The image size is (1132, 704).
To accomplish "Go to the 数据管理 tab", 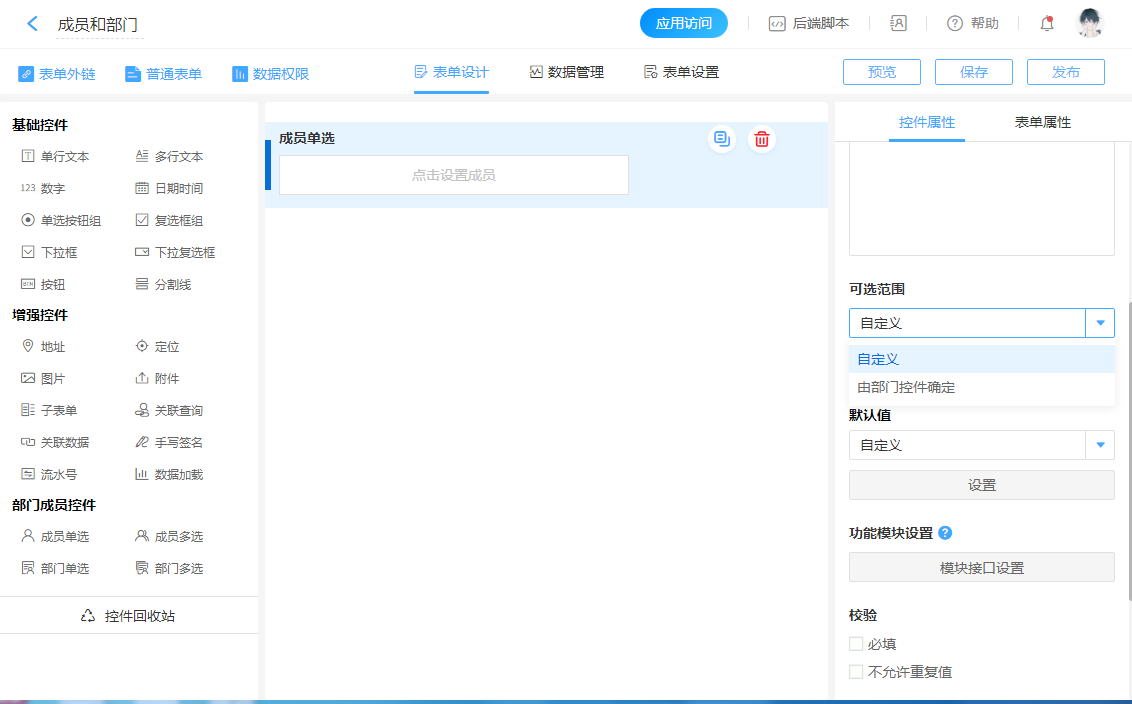I will [567, 73].
